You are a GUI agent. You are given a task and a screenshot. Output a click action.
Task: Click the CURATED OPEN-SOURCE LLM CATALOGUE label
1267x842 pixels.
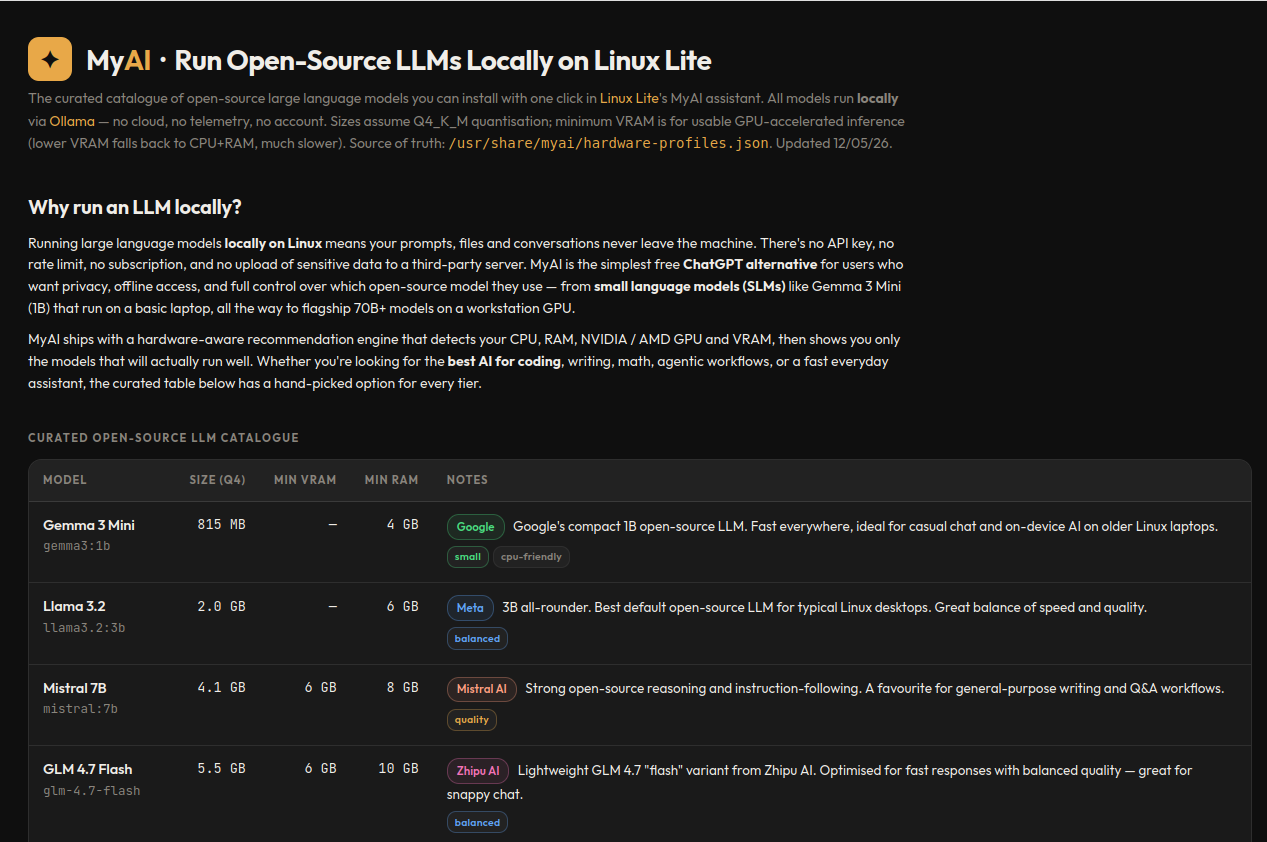tap(163, 438)
